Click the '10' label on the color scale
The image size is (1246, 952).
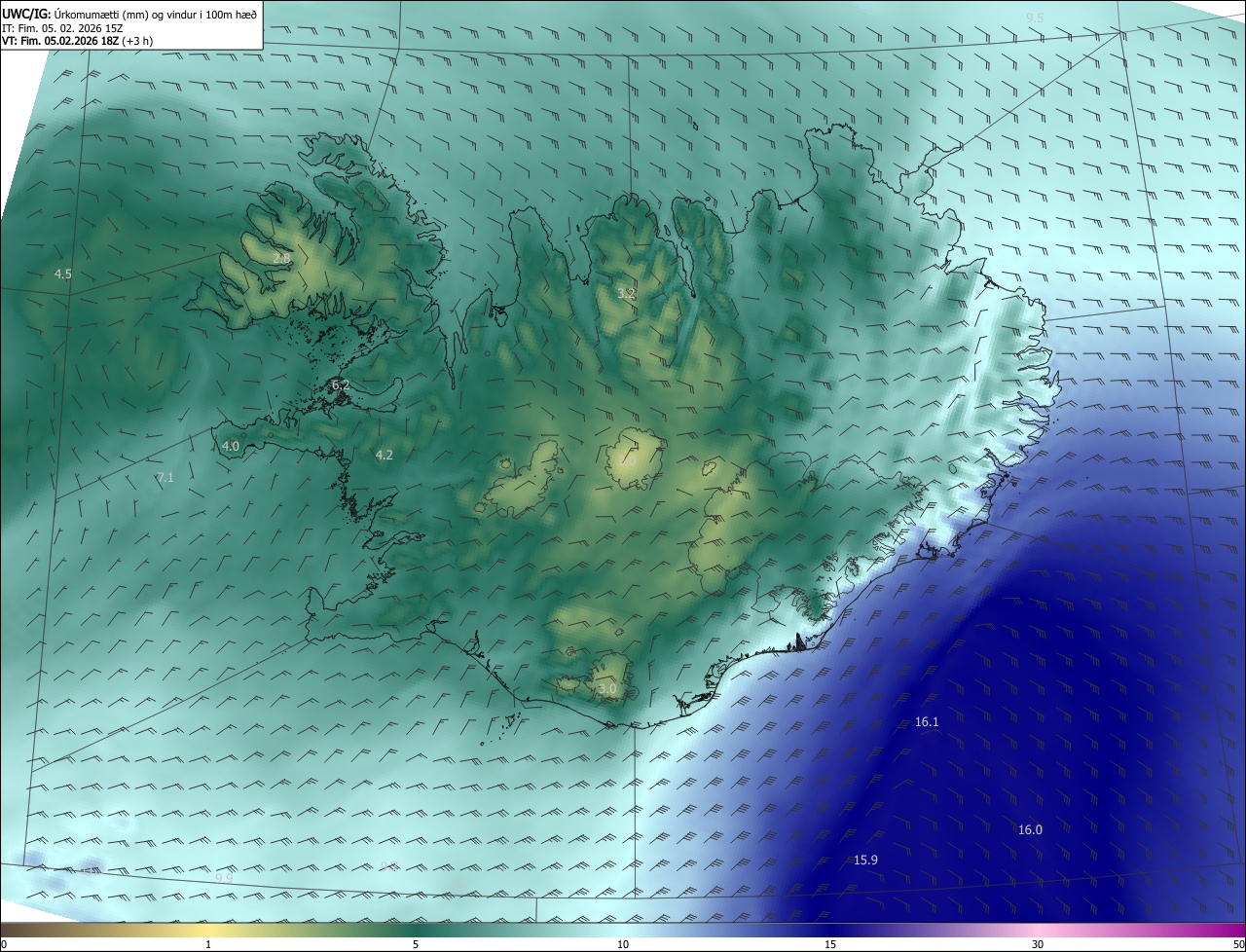(623, 944)
